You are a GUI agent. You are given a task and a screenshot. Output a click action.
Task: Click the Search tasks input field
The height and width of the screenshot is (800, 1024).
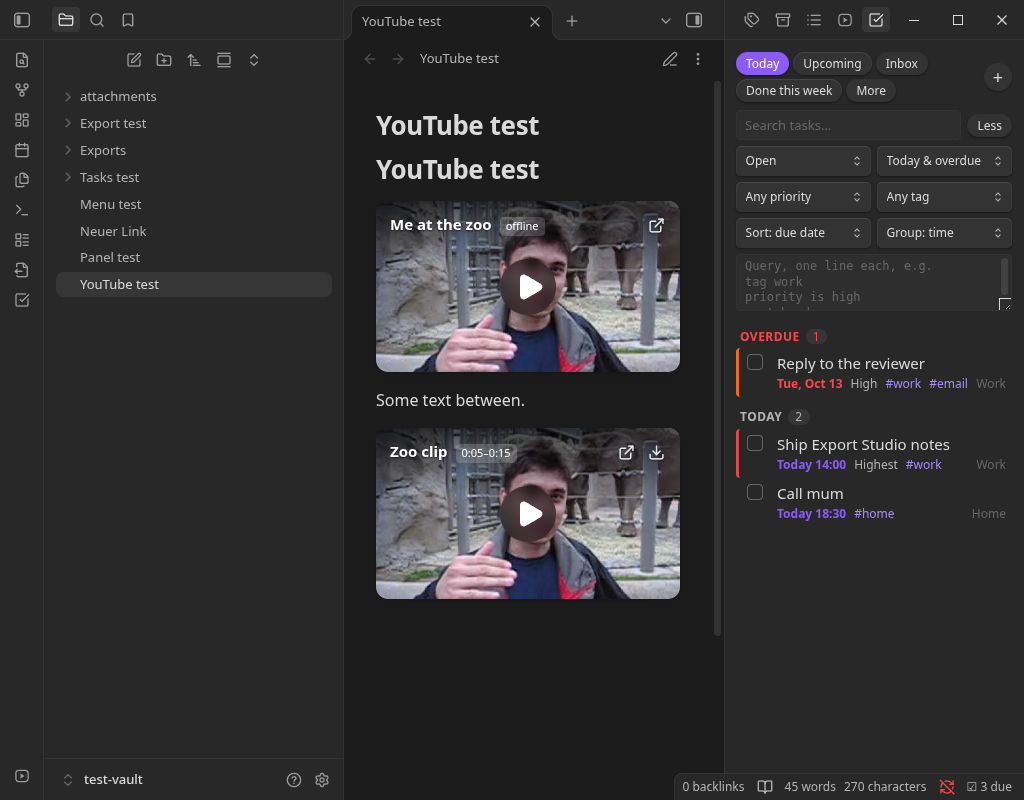[848, 126]
